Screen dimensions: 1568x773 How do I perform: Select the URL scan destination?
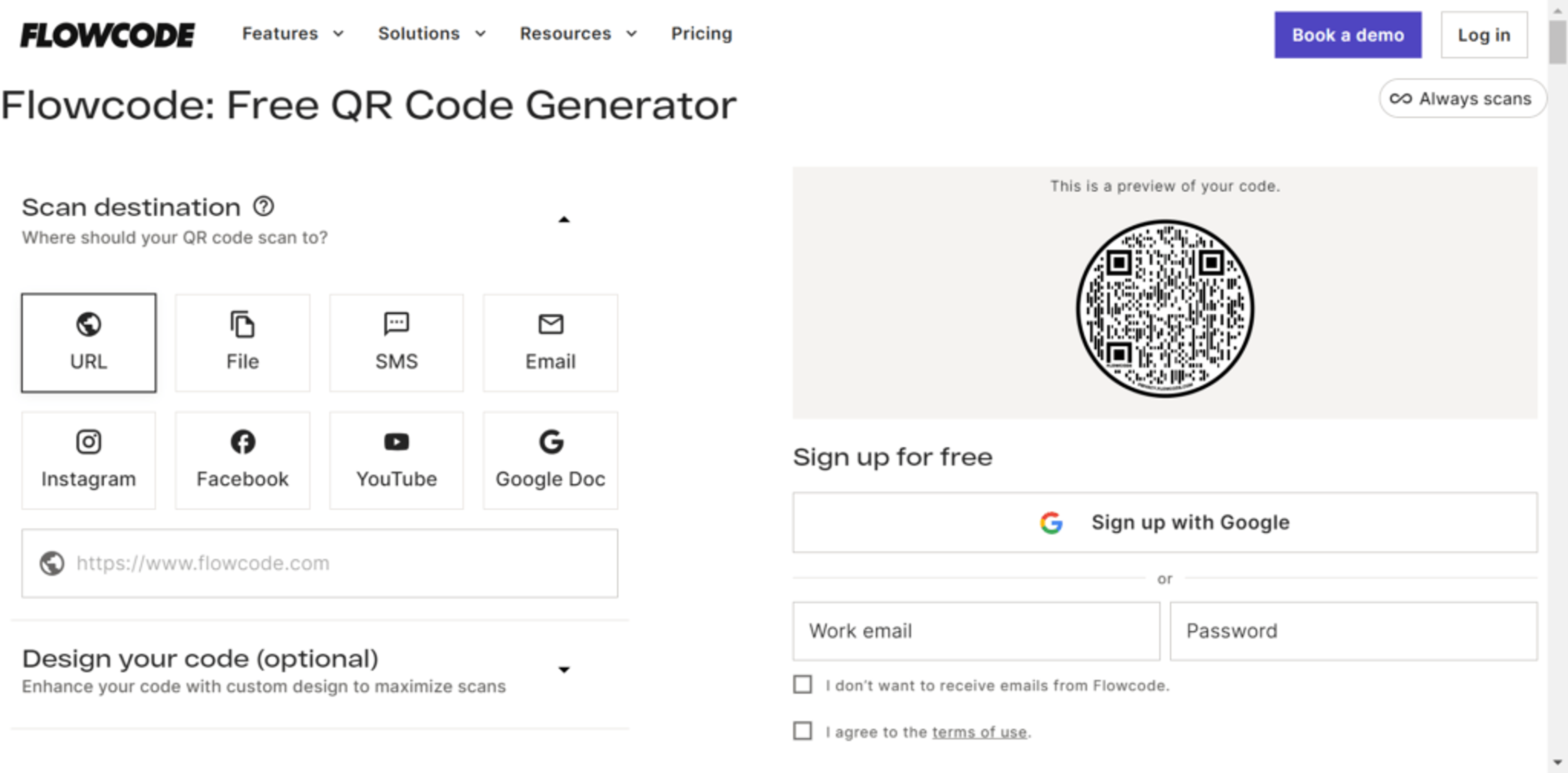tap(88, 342)
